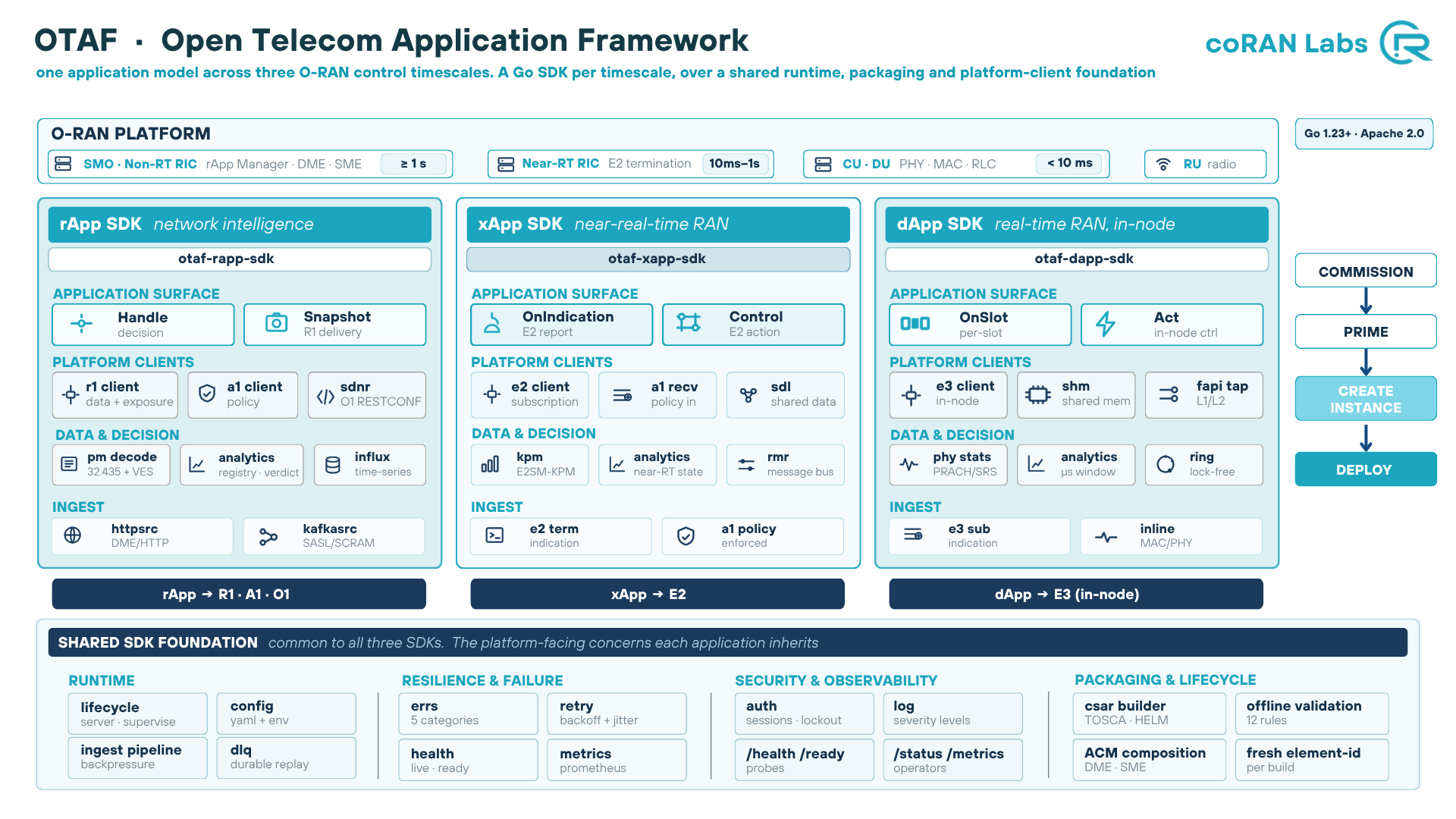Click the otaf-dapp-sdk label box
Screen dimensions: 1456x819
[1077, 259]
